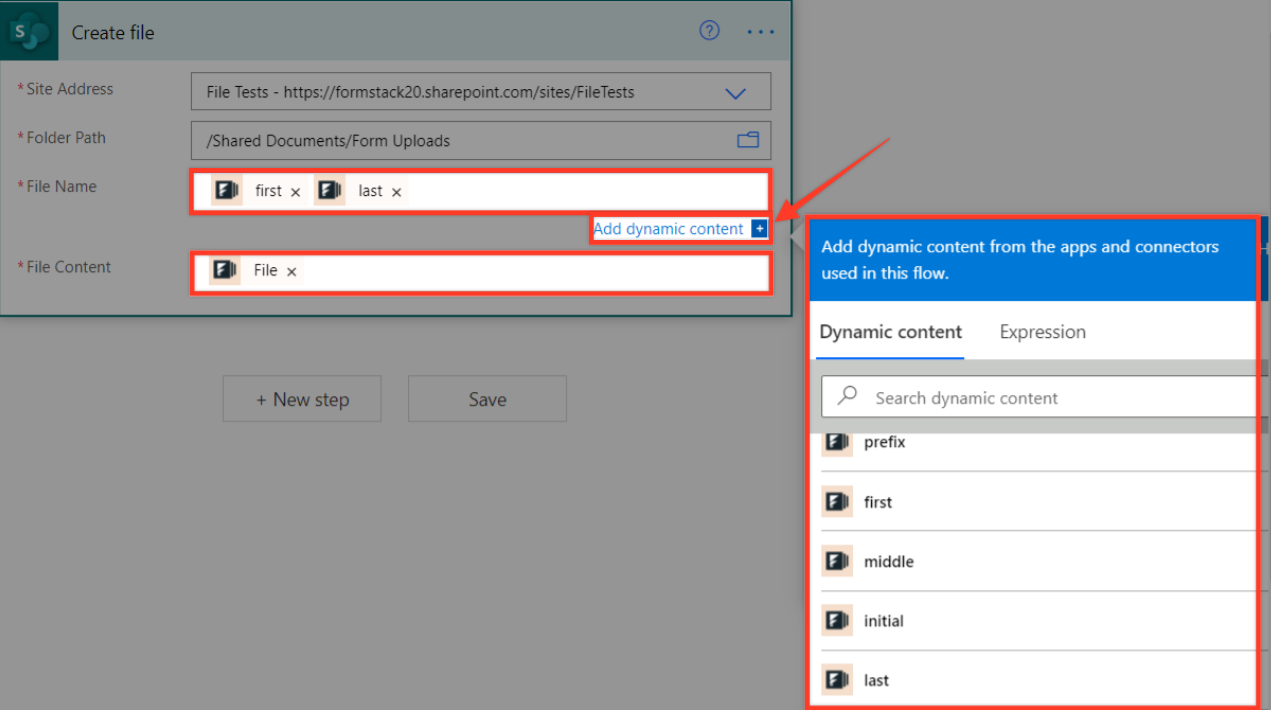Remove the 'last' token from File Name

(396, 192)
